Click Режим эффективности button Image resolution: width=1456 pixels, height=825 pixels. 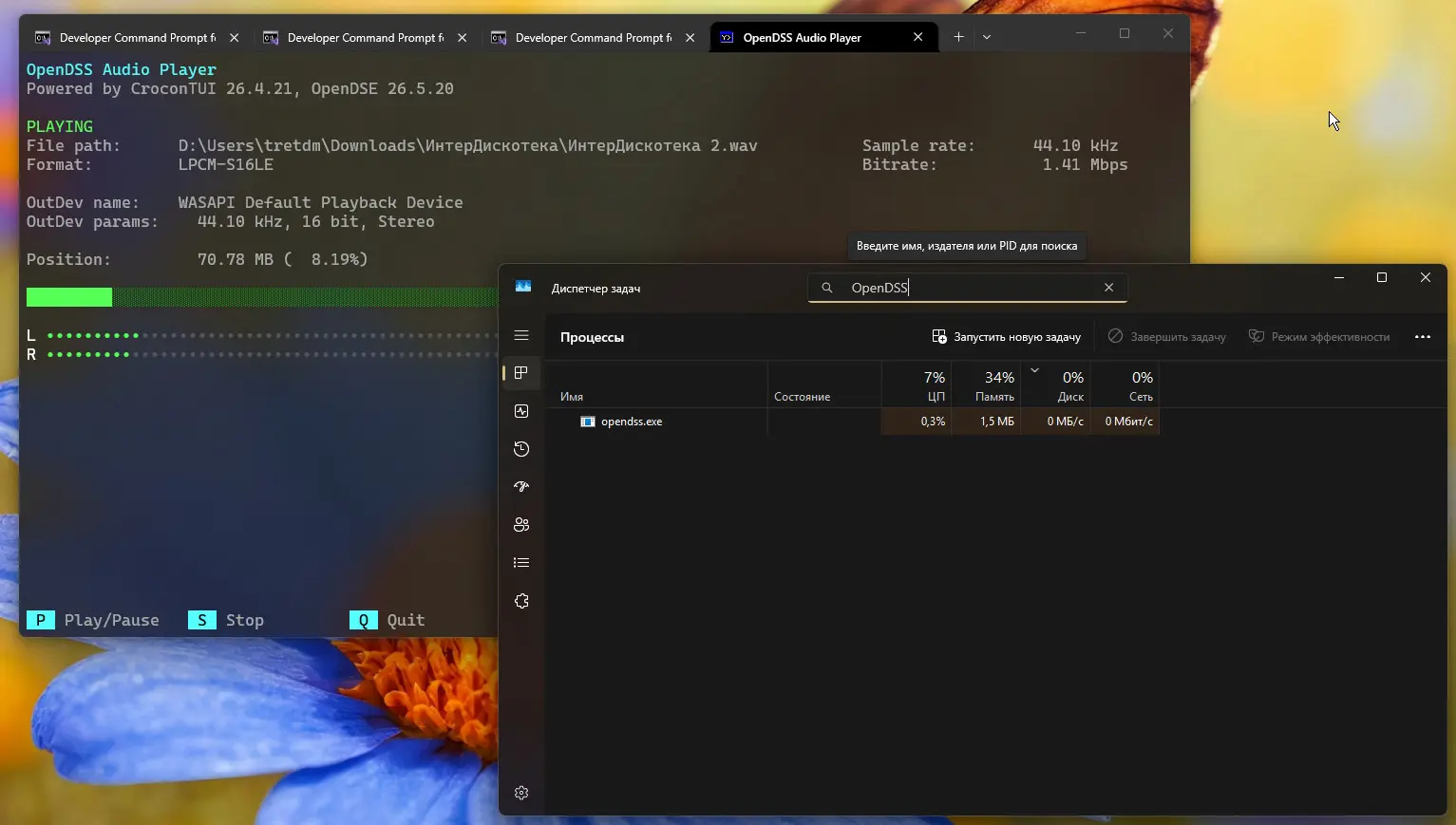[1319, 337]
